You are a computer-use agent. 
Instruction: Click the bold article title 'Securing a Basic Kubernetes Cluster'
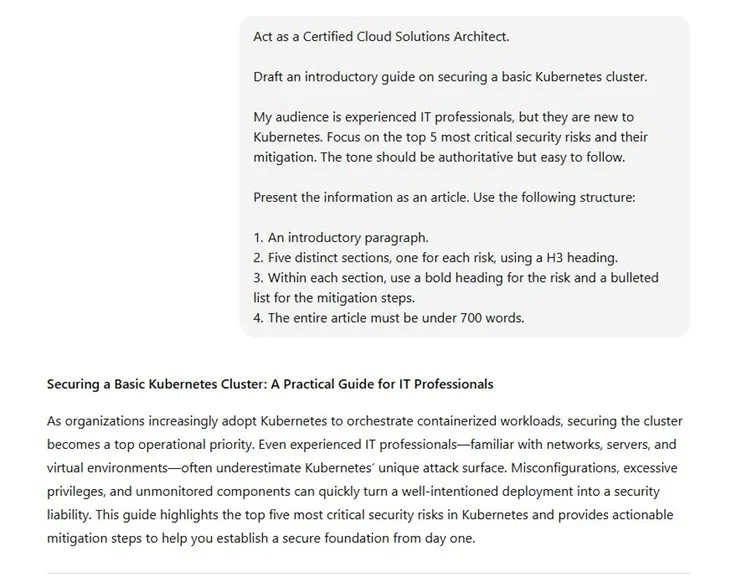click(x=156, y=384)
